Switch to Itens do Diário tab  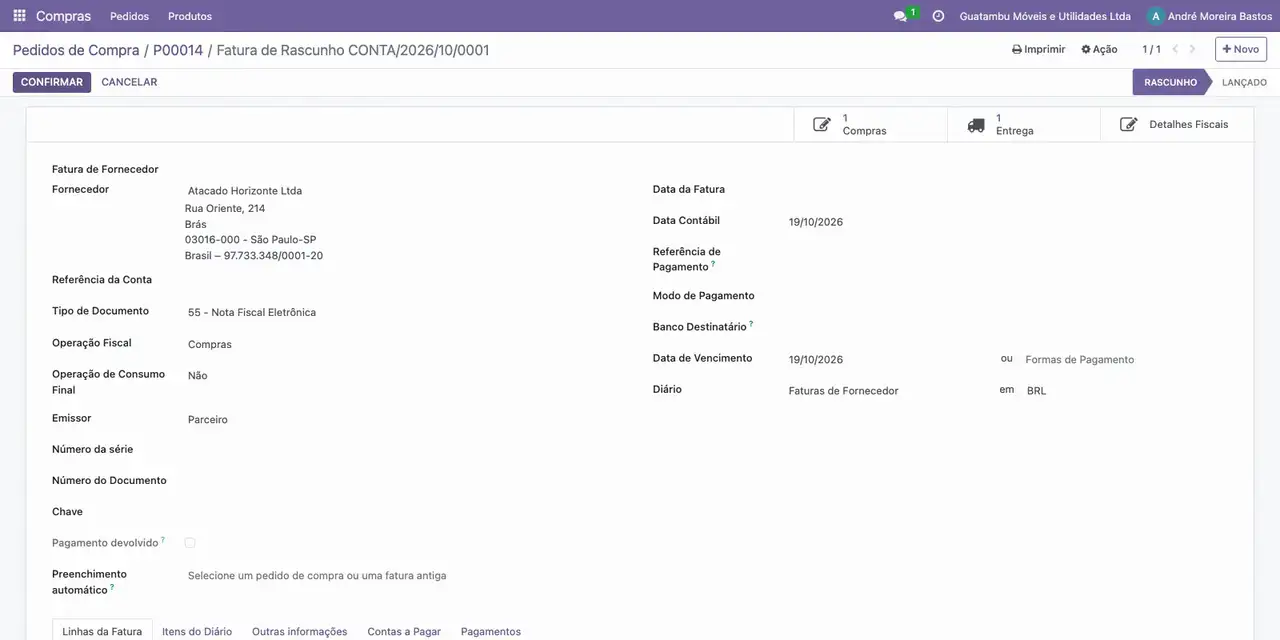click(197, 631)
